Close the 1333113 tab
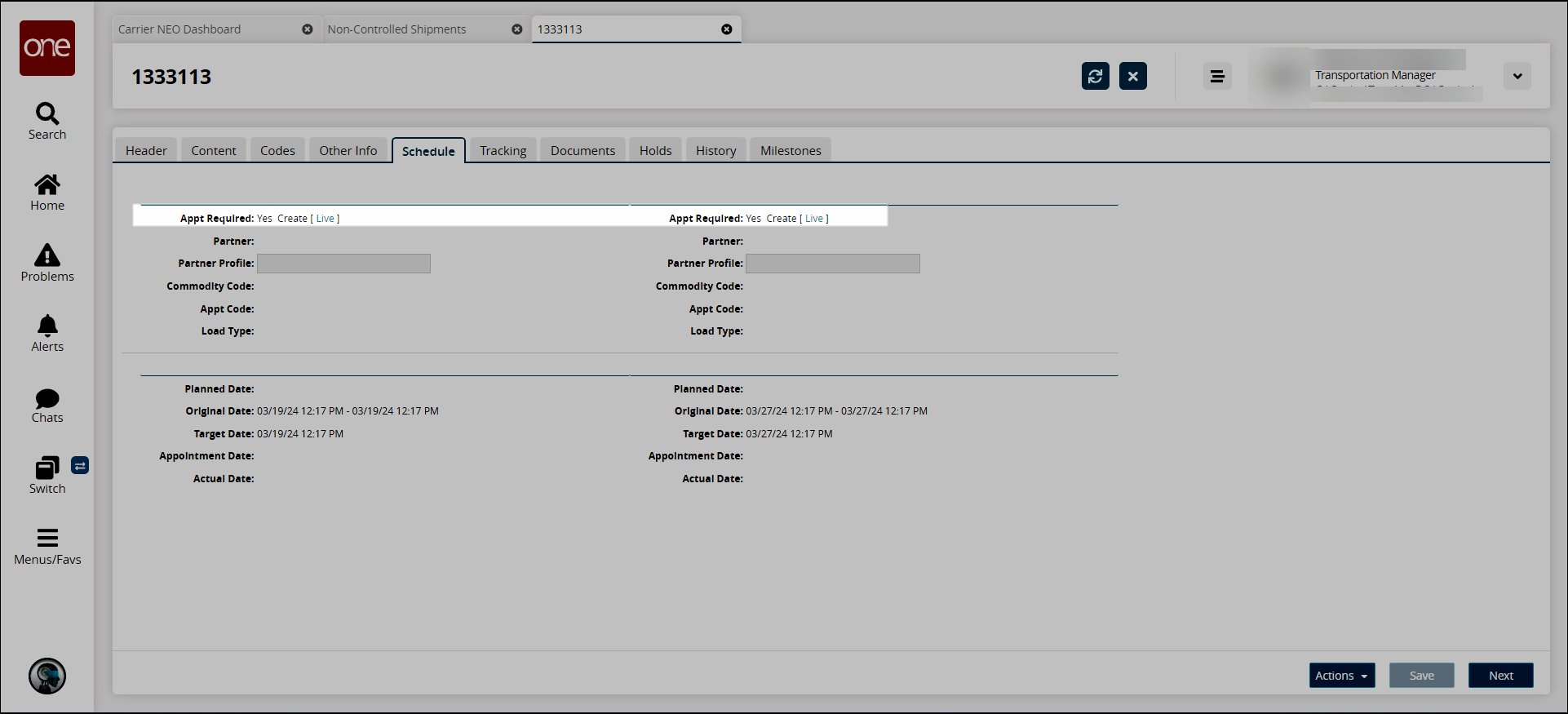The width and height of the screenshot is (1568, 714). (x=727, y=29)
